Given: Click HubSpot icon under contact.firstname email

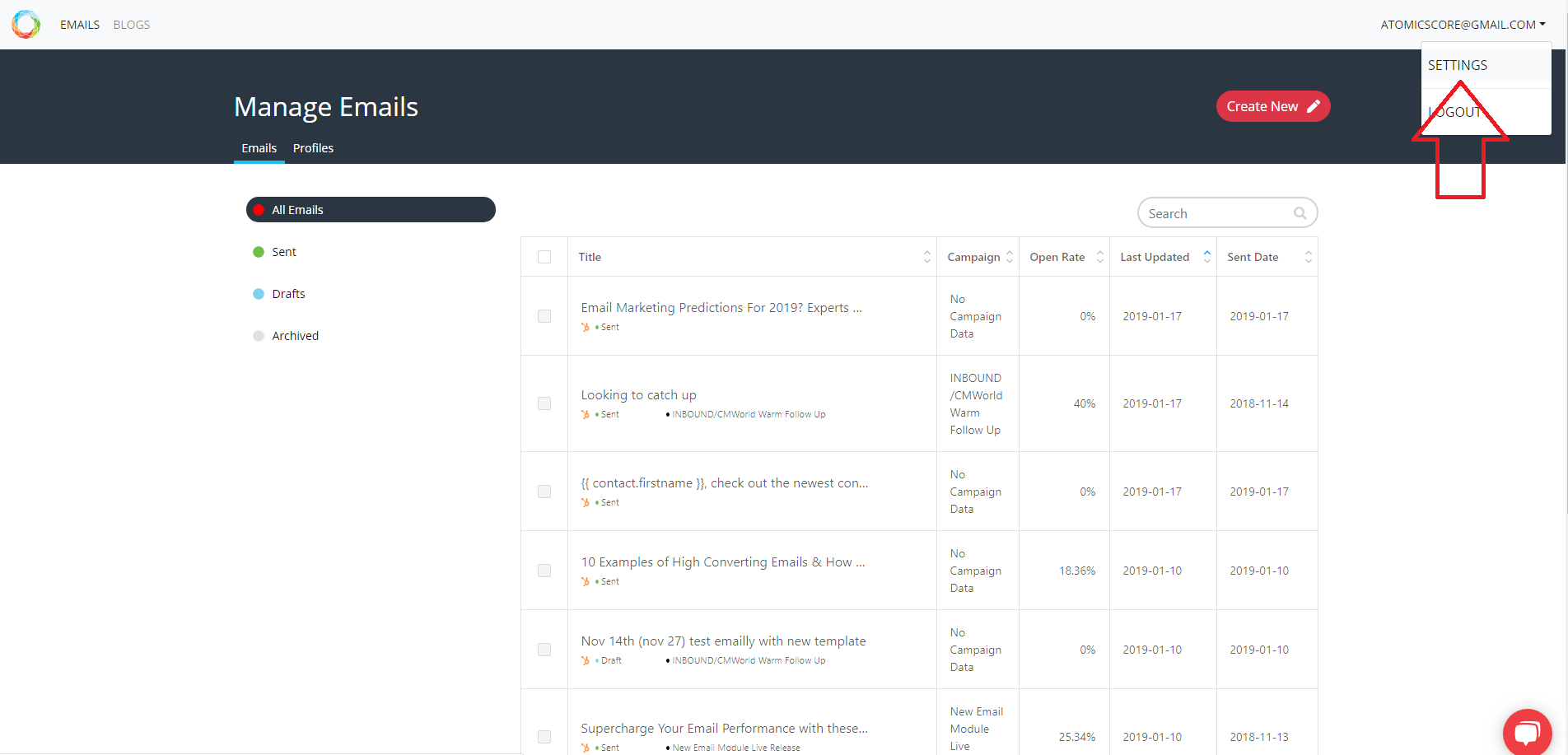Looking at the screenshot, I should (586, 502).
